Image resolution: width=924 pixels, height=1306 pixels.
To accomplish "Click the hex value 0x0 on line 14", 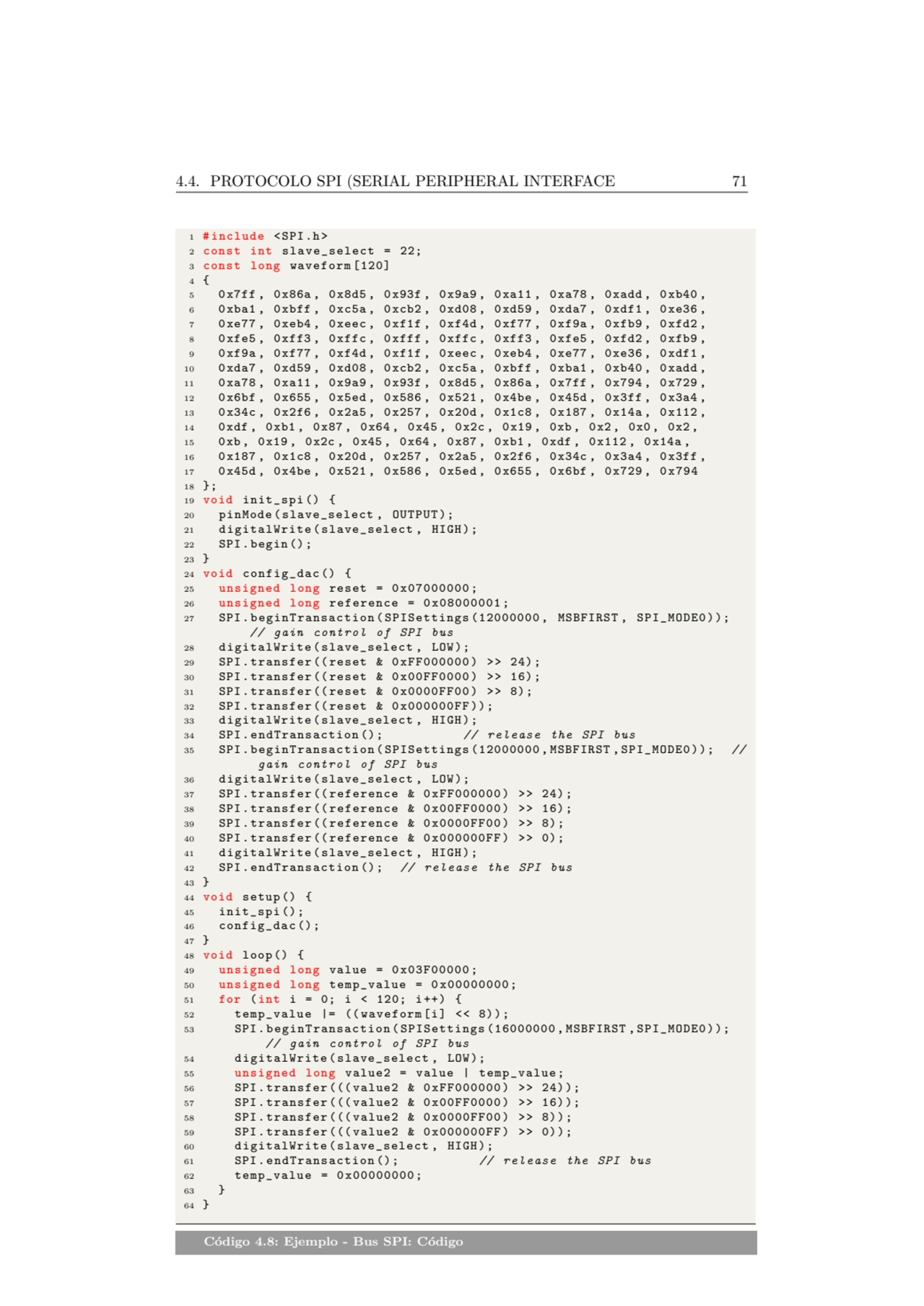I will 639,427.
